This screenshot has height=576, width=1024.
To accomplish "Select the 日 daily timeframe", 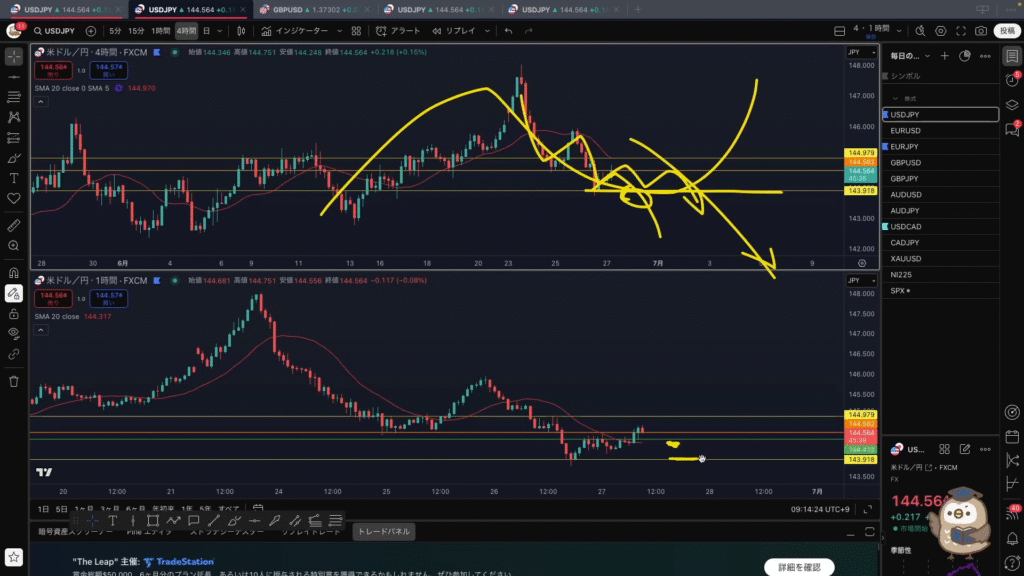I will [206, 31].
